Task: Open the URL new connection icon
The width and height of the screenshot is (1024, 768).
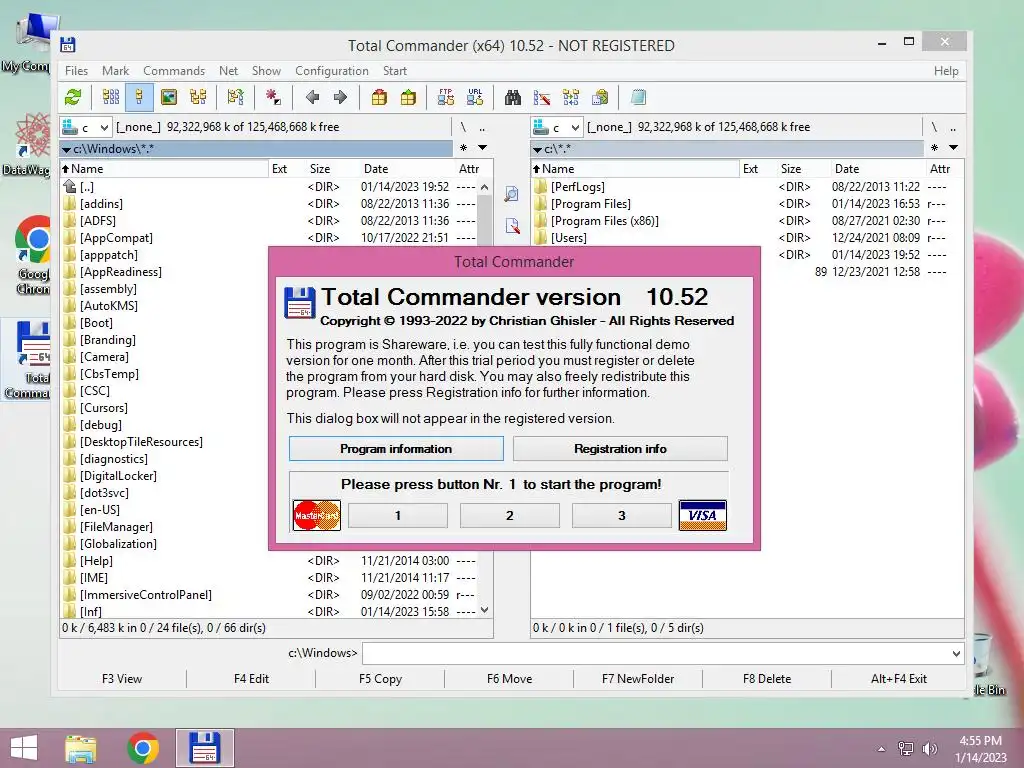Action: (475, 98)
